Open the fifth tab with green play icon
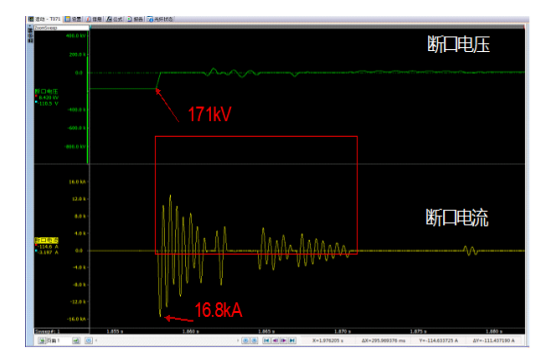Viewport: 544px width, 360px height. pyautogui.click(x=135, y=19)
